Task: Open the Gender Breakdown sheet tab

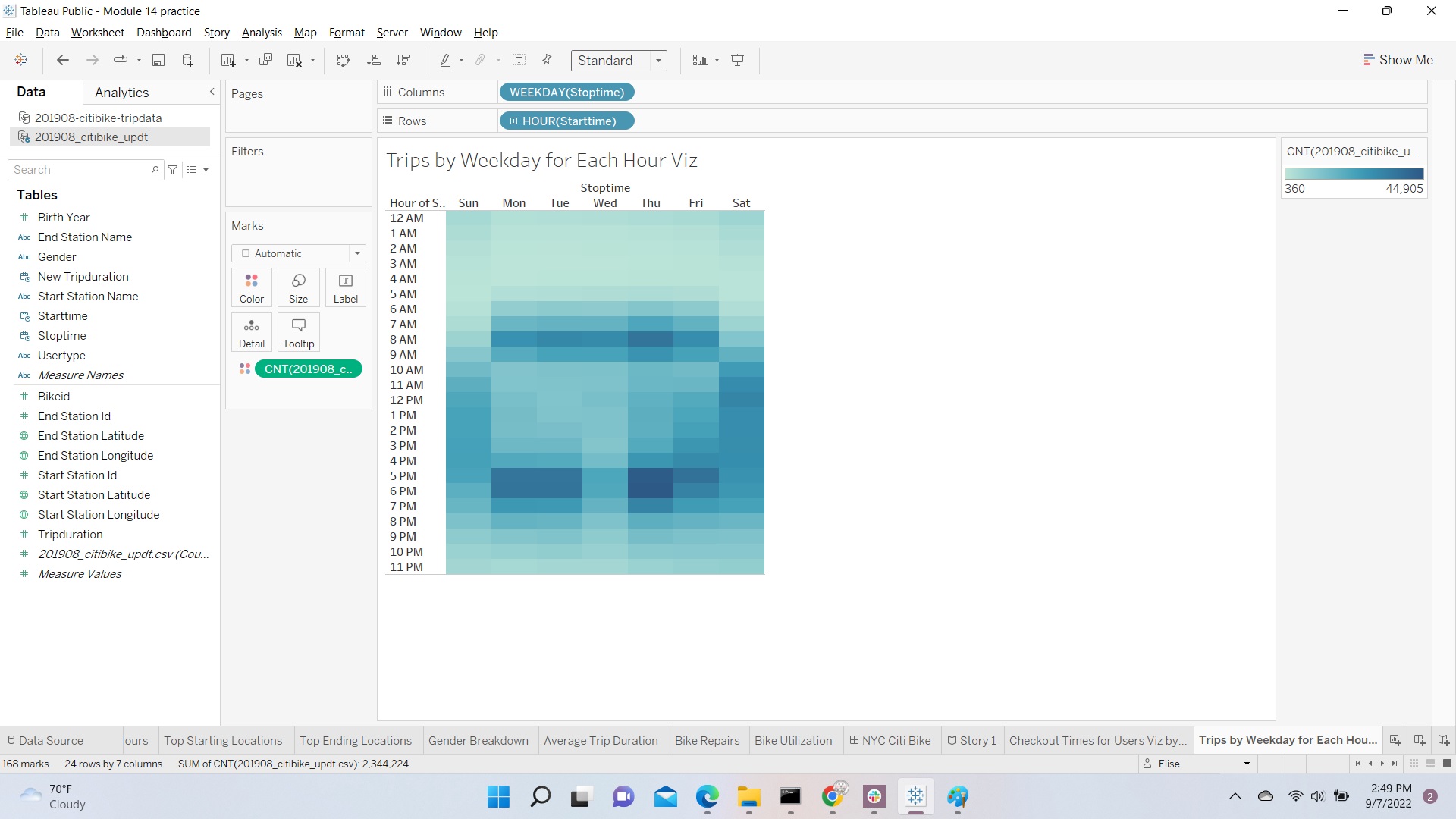Action: point(478,741)
